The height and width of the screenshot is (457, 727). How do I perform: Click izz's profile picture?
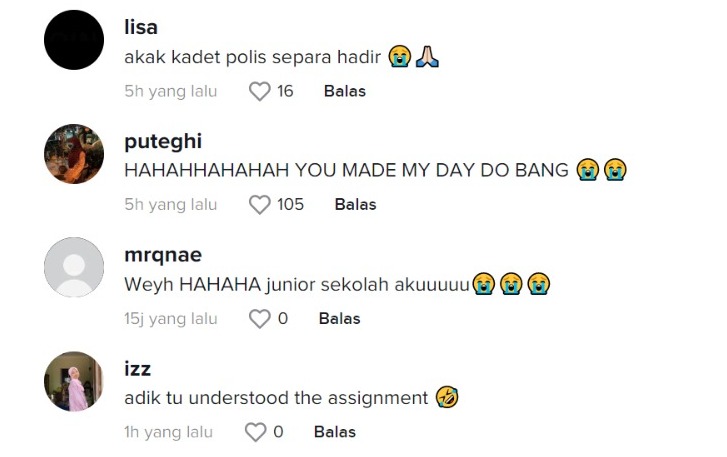(x=75, y=382)
